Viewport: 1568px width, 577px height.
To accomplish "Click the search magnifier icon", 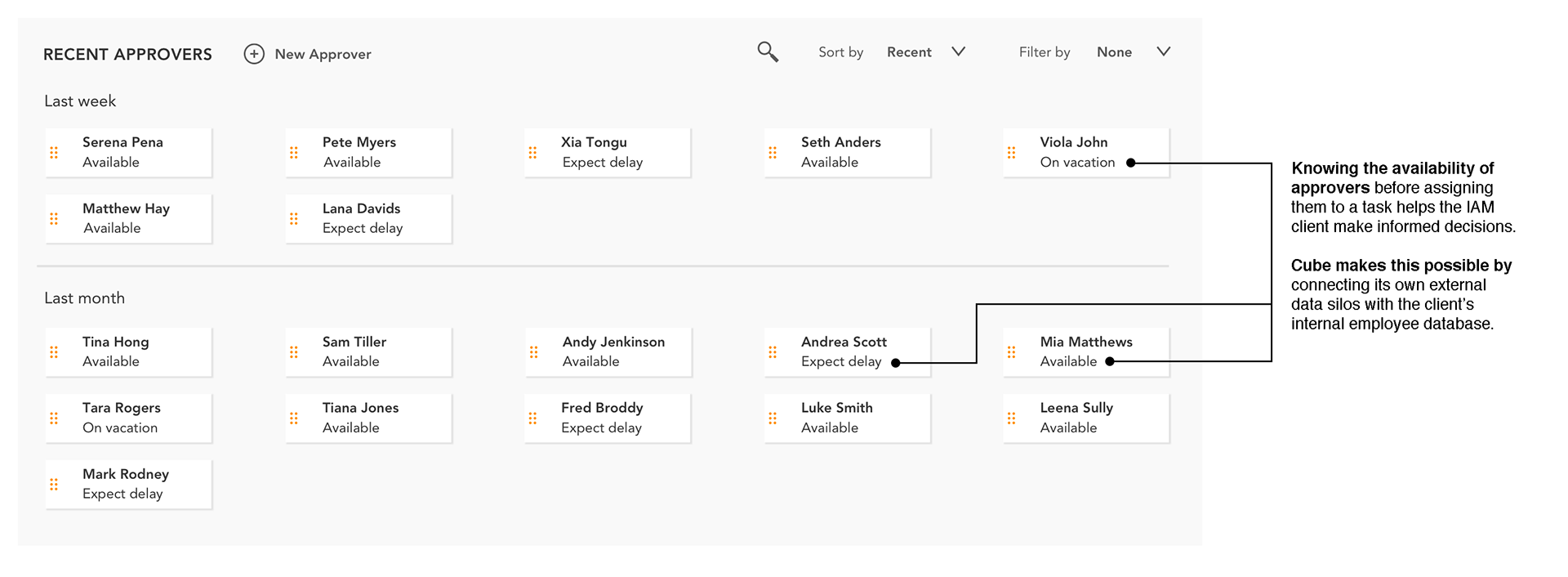I will point(768,52).
